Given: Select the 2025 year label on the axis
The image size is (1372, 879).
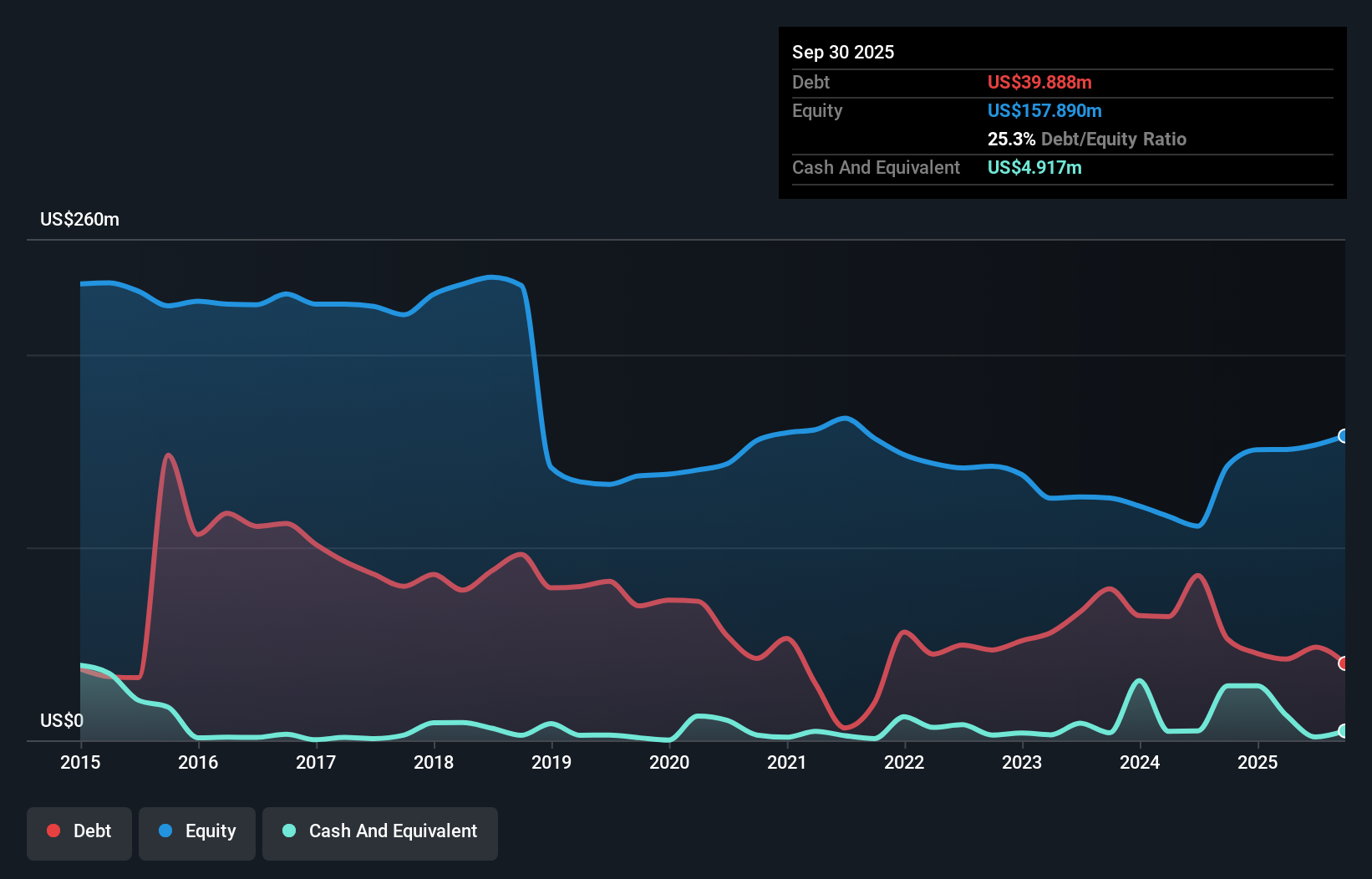Looking at the screenshot, I should pyautogui.click(x=1259, y=763).
